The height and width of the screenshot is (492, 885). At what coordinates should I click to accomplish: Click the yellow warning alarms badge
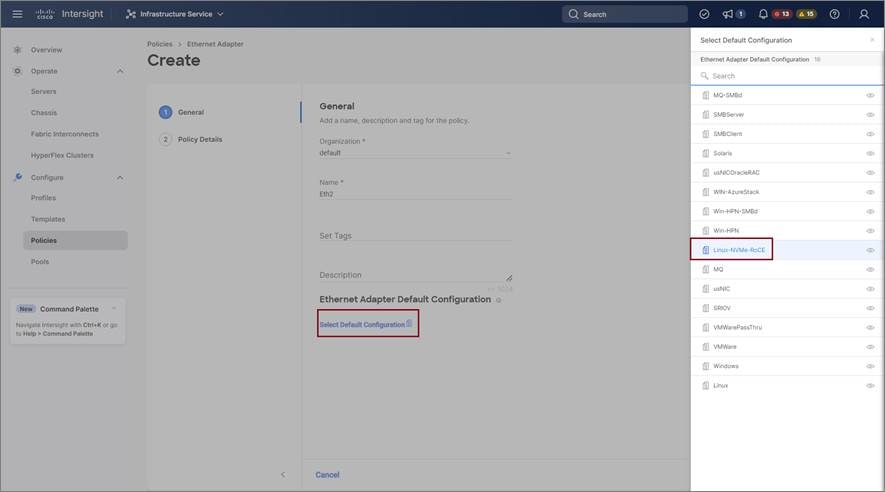807,14
